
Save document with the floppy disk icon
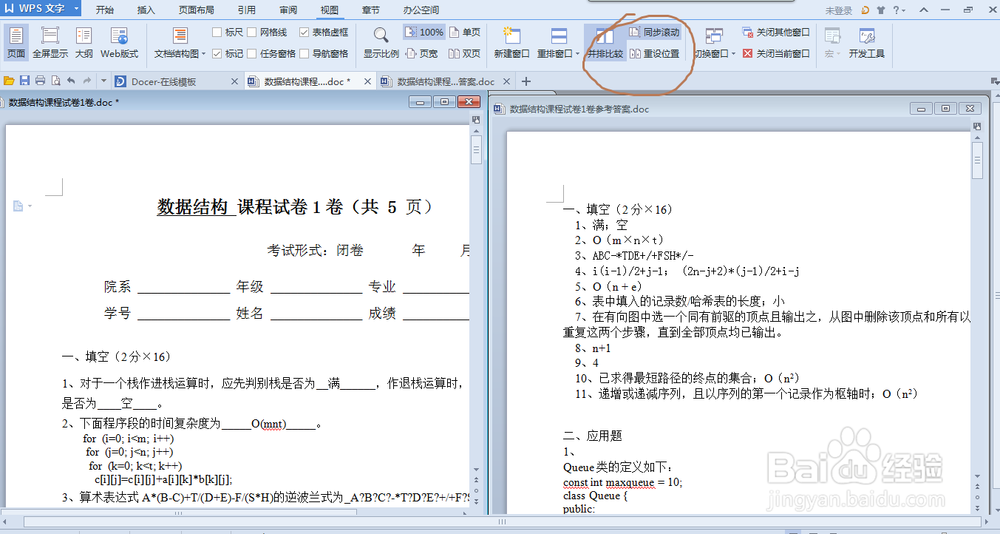[x=24, y=81]
